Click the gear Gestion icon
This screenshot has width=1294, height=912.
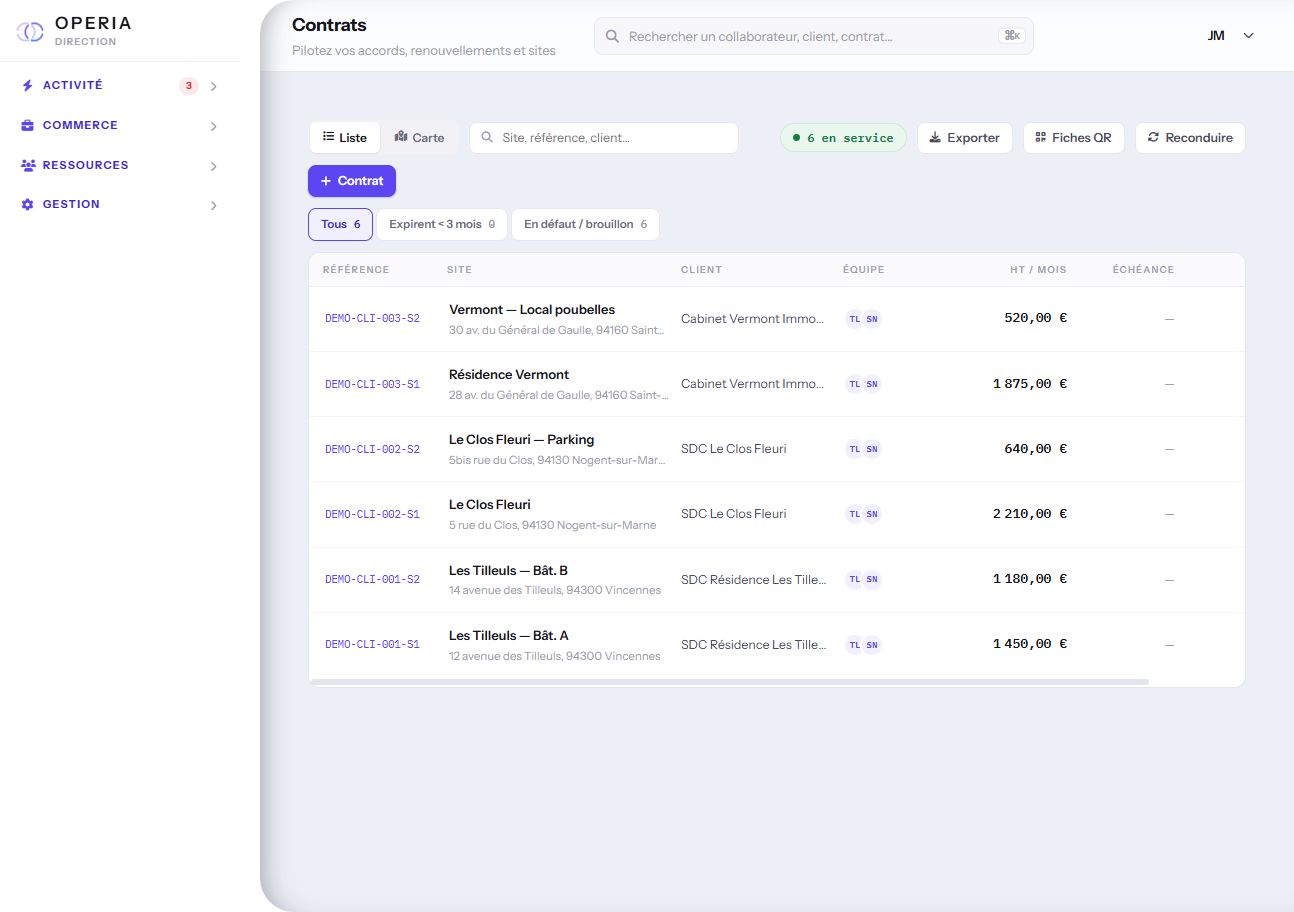(28, 204)
